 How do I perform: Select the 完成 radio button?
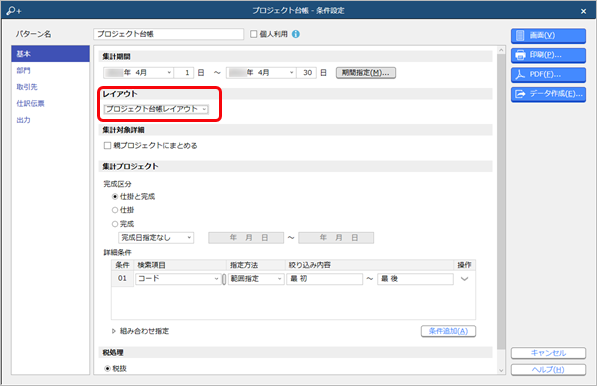point(115,224)
